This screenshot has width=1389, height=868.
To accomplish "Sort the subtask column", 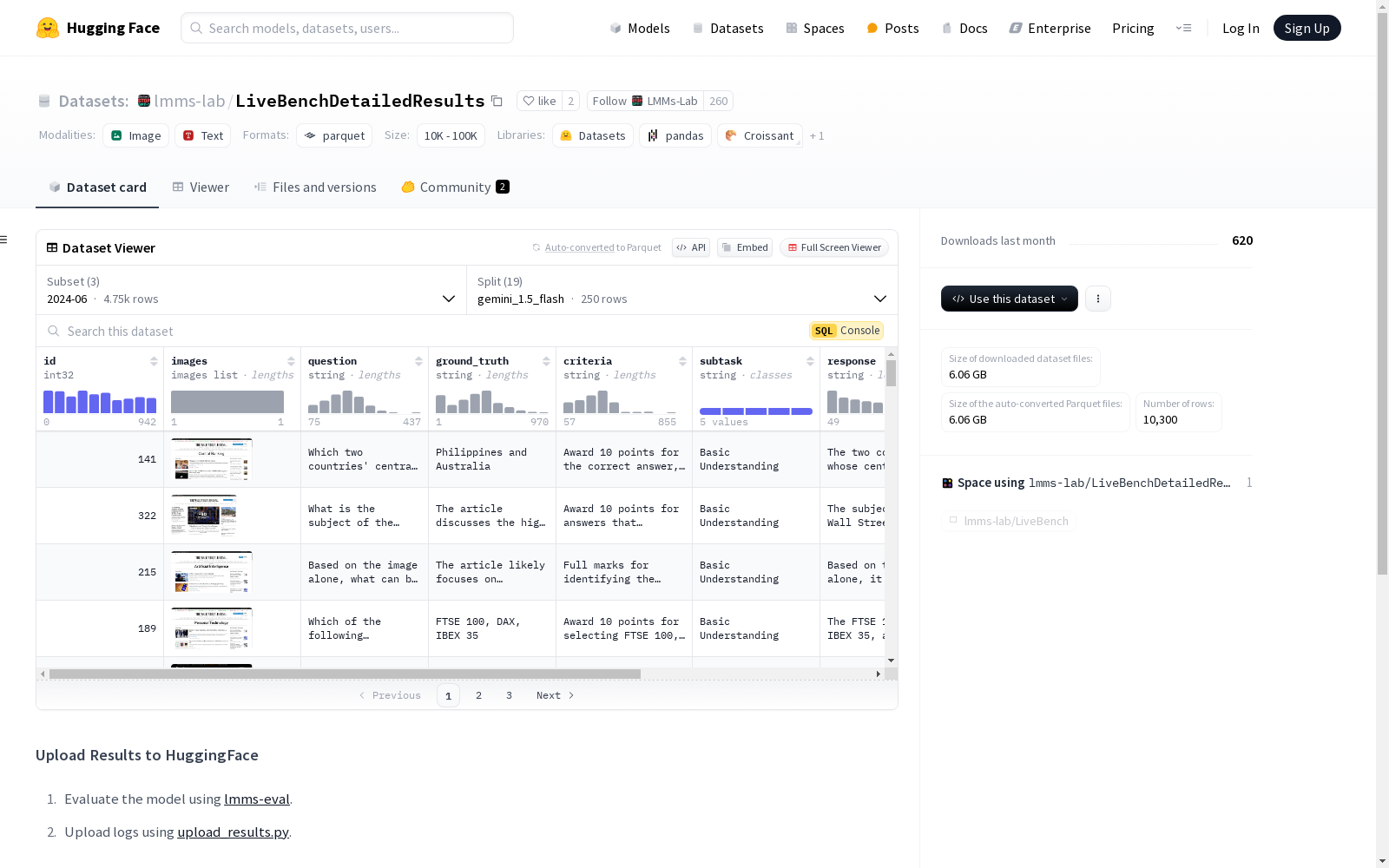I will tap(810, 361).
